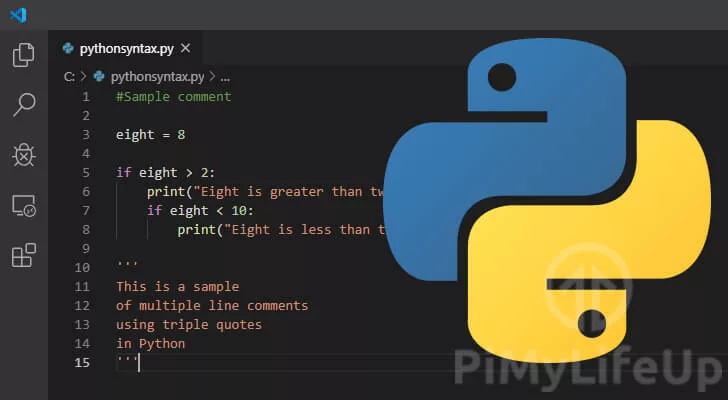Click the VS Code logo in title bar
This screenshot has width=728, height=400.
(17, 15)
